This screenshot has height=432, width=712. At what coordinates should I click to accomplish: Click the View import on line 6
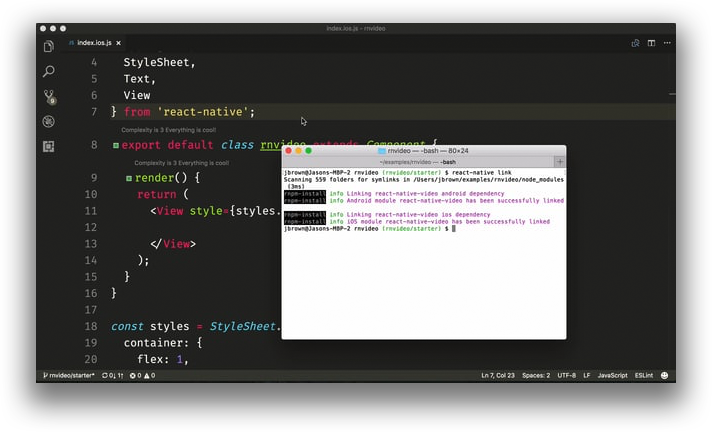137,95
